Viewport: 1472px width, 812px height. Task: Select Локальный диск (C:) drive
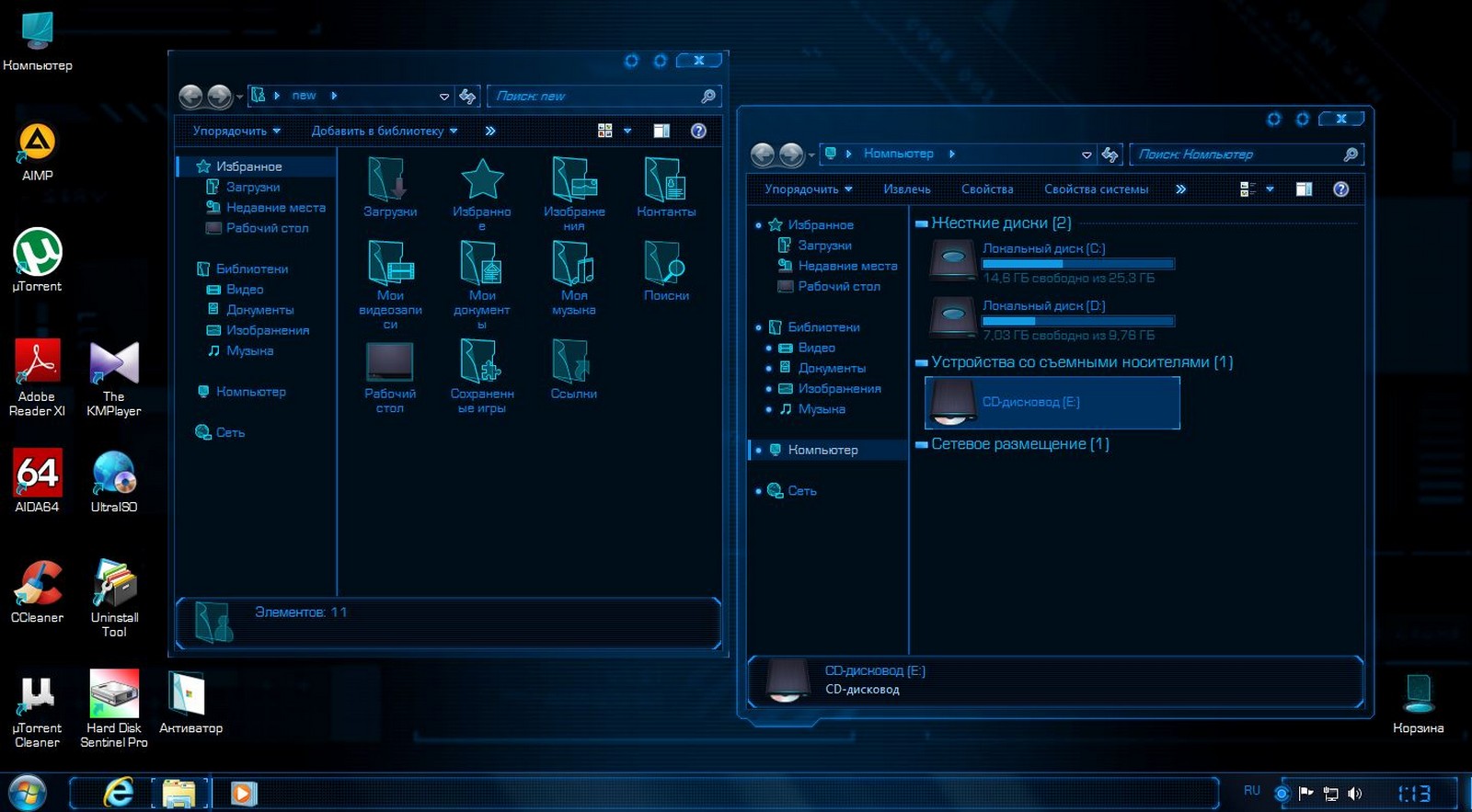pyautogui.click(x=1052, y=262)
